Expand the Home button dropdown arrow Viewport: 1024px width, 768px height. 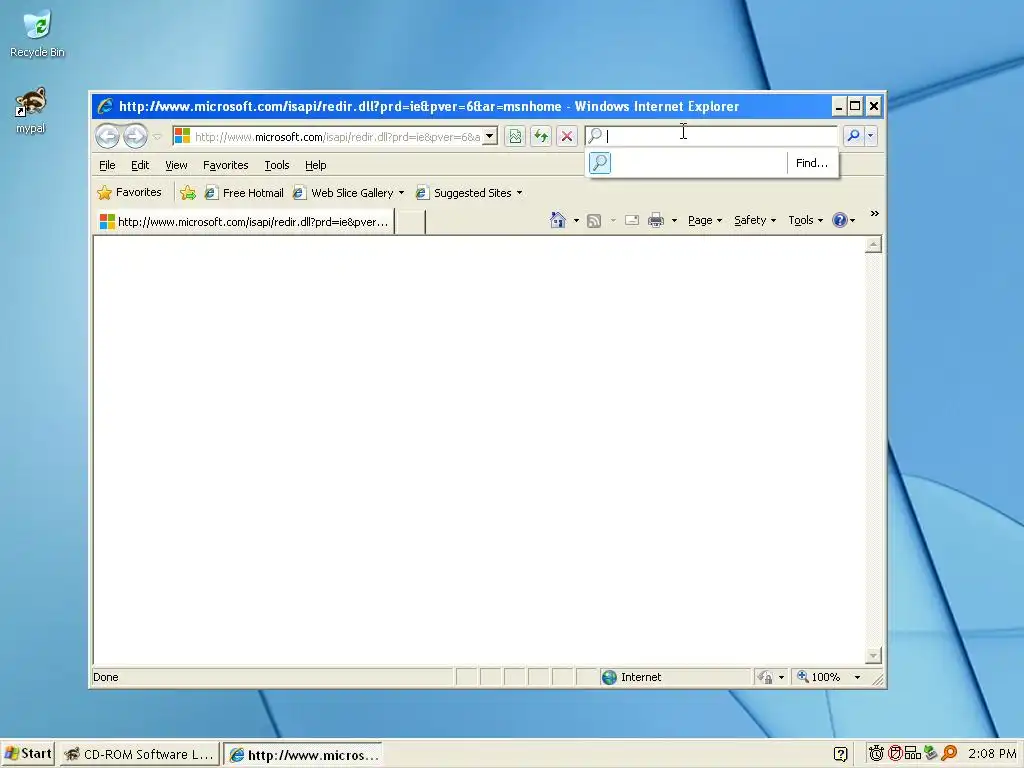pos(576,221)
